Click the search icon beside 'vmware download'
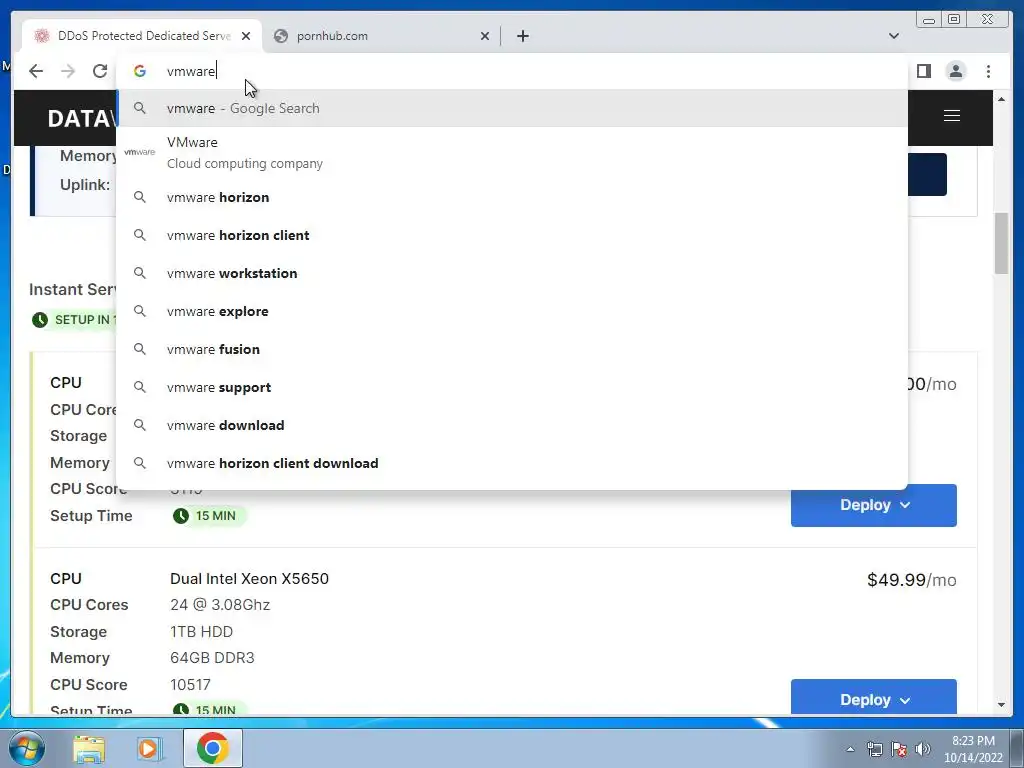The width and height of the screenshot is (1024, 768). (x=140, y=424)
